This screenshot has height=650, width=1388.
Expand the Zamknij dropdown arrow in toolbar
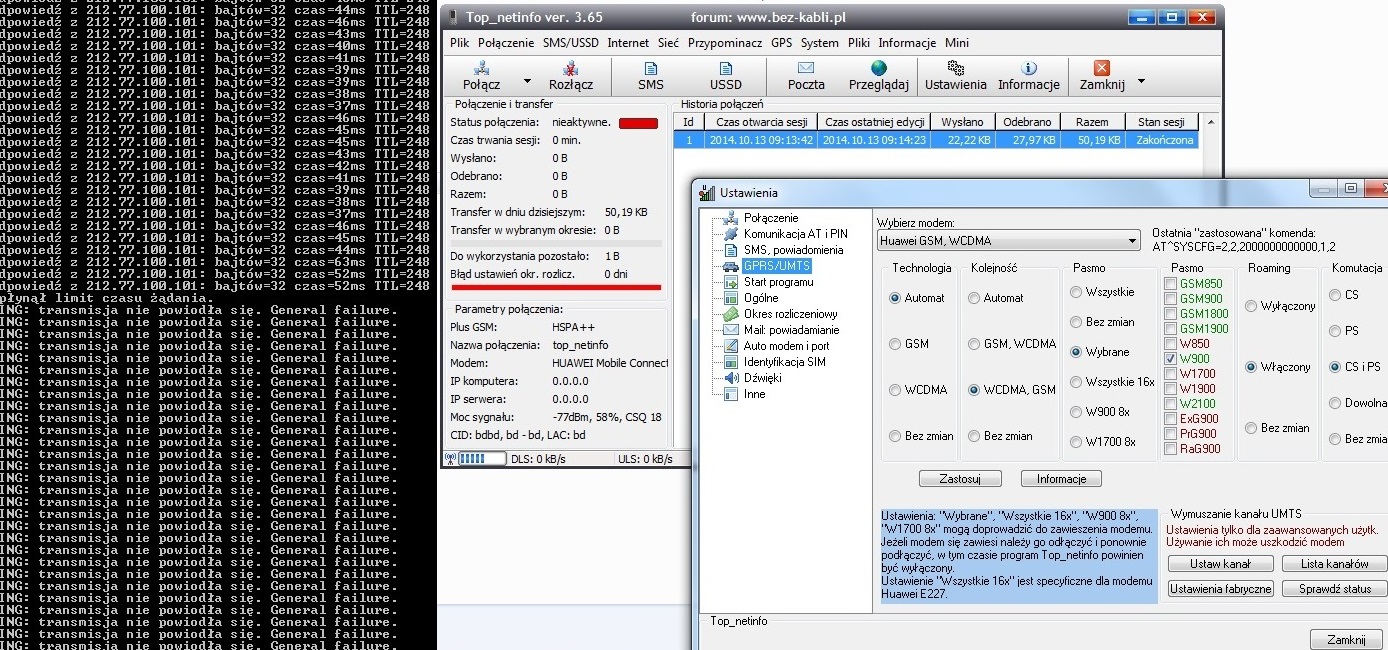tap(1141, 82)
